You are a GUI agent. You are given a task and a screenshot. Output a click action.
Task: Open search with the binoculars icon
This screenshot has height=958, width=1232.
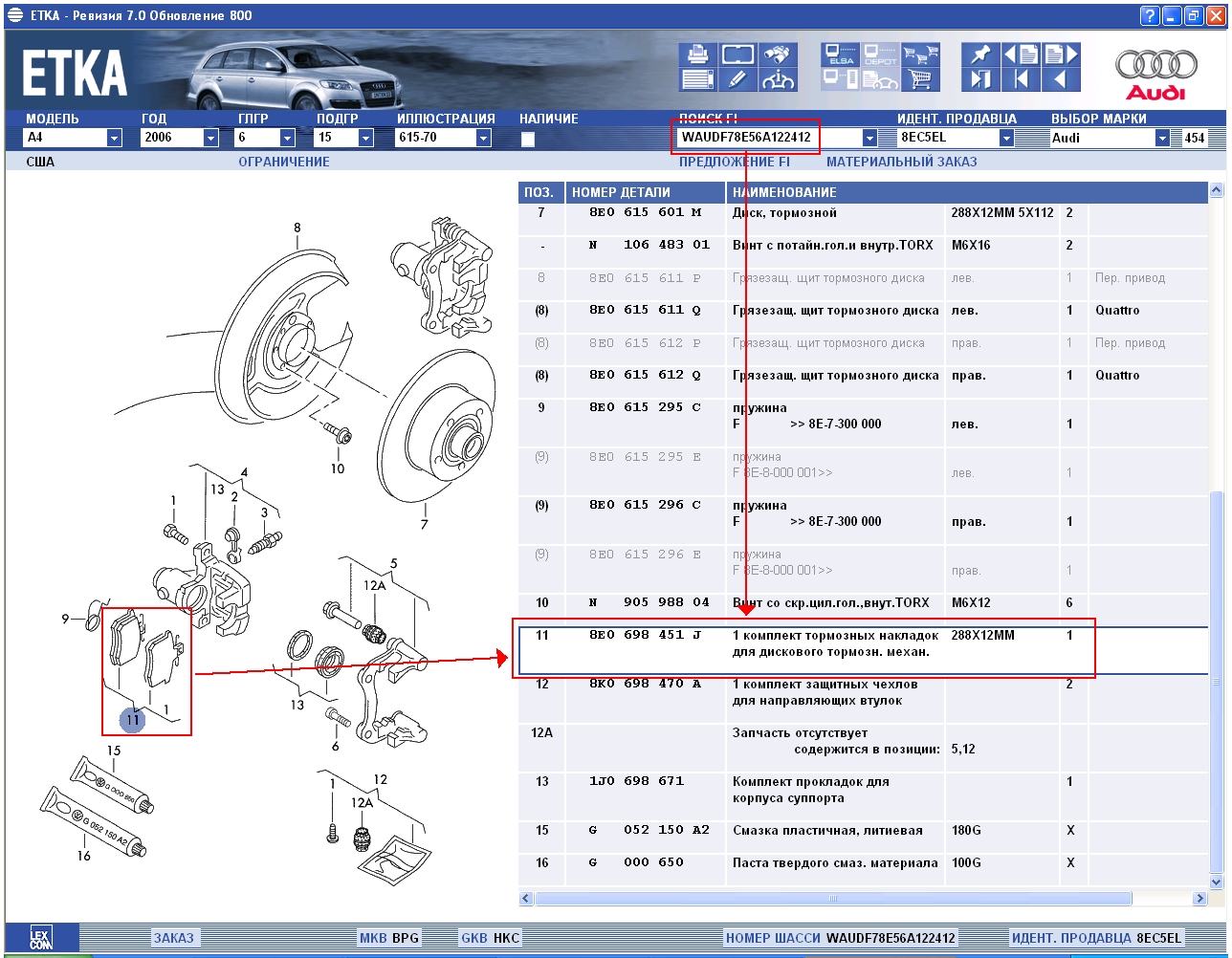click(778, 54)
